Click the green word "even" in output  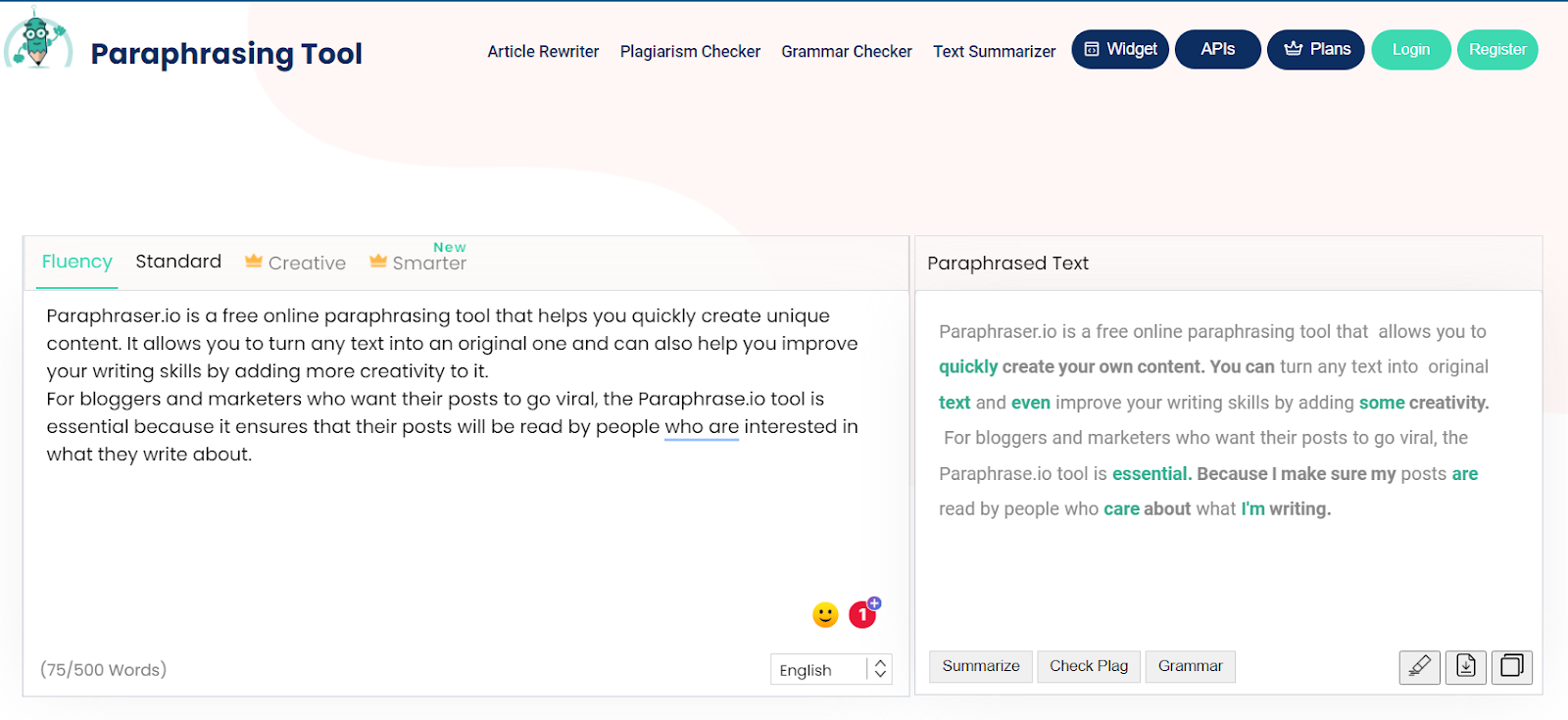(x=1031, y=403)
